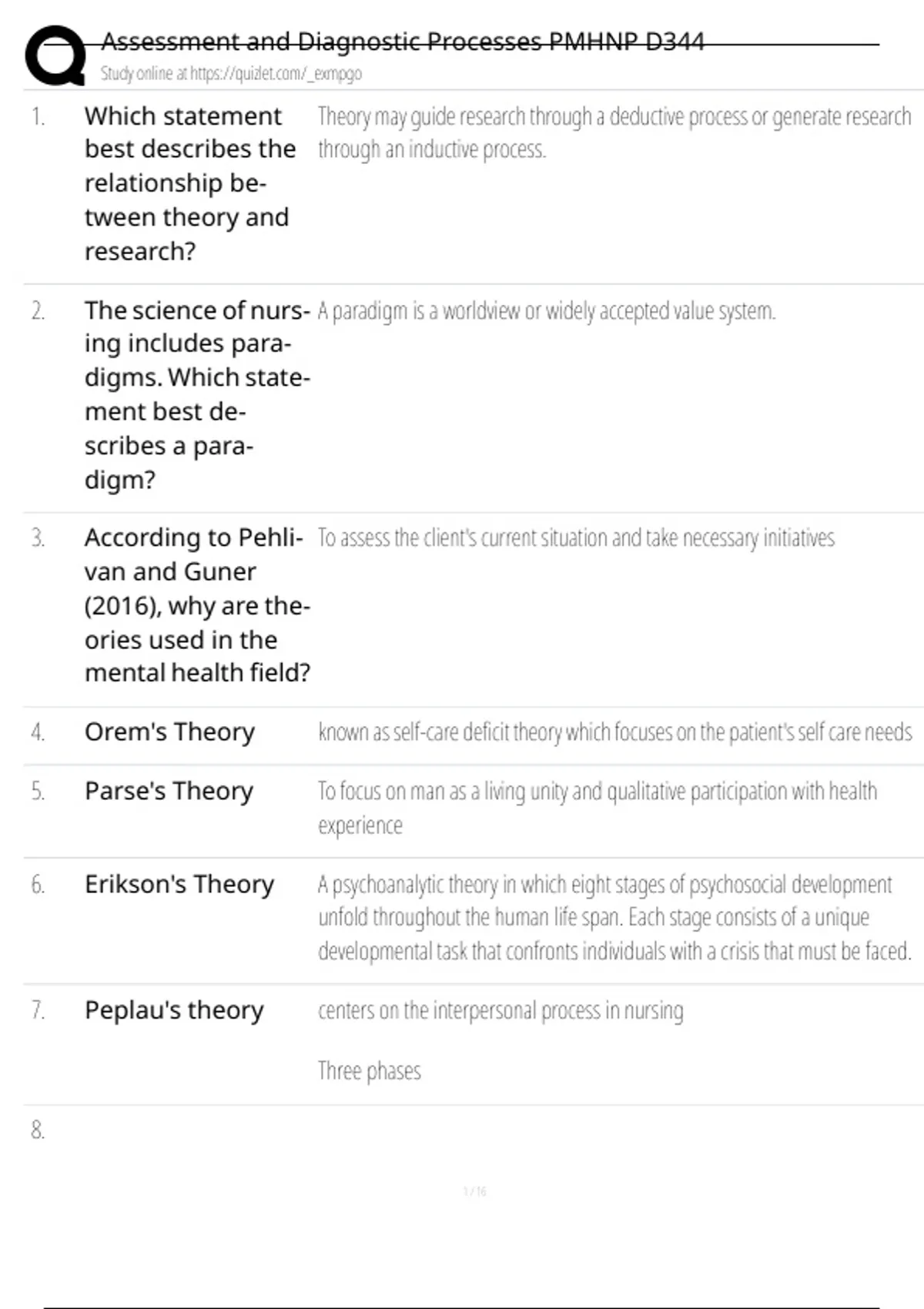Open the quizlet.com study link
Image resolution: width=924 pixels, height=1309 pixels.
[x=231, y=74]
